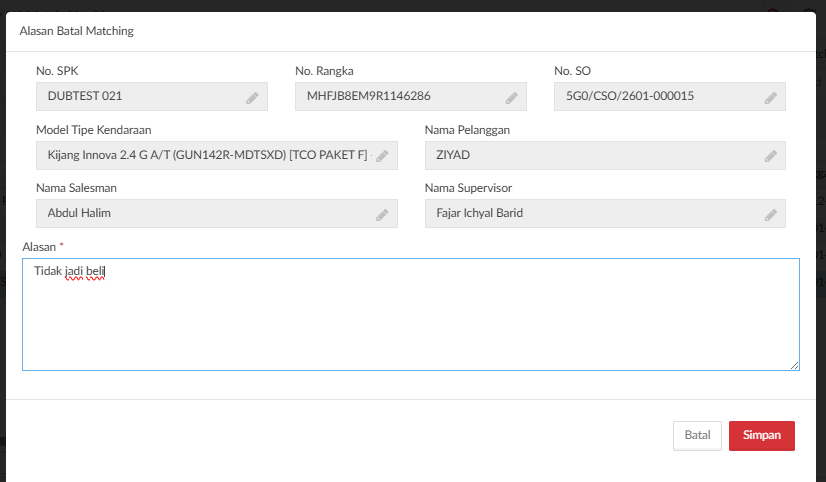Select the Kijang Innova model type field
826x482 pixels.
205,156
